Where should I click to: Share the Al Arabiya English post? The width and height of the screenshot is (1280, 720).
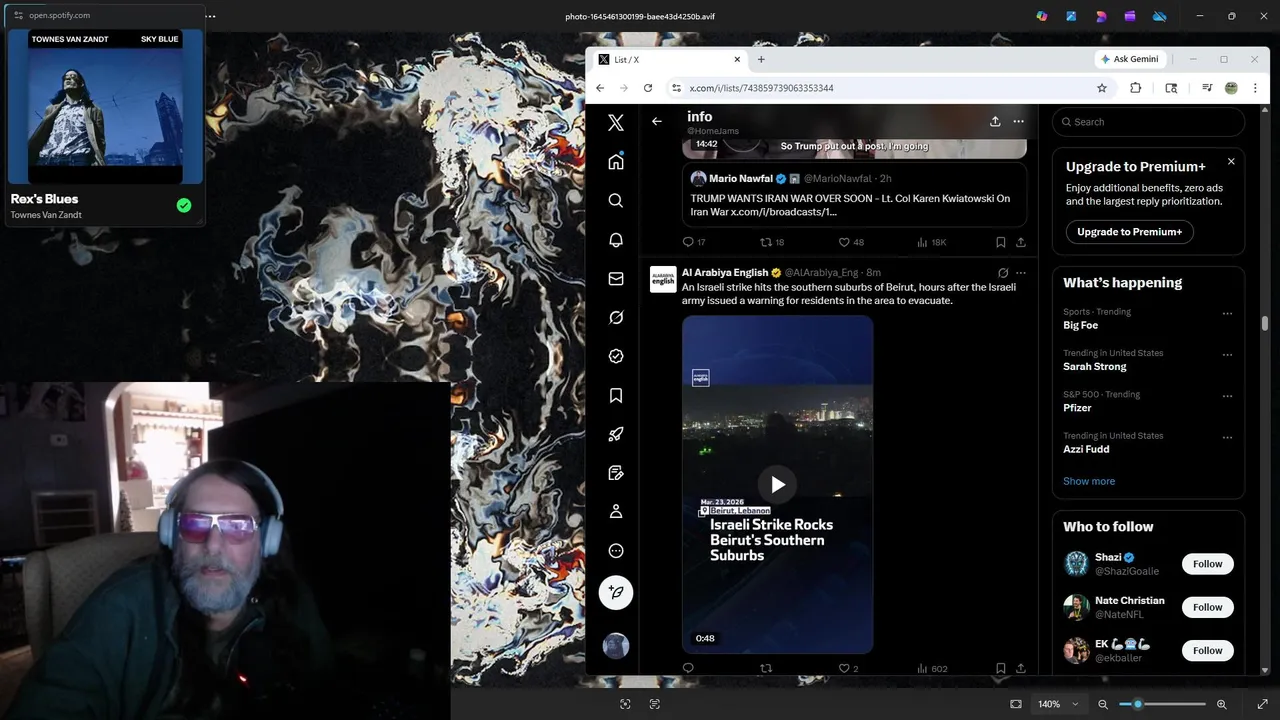tap(1020, 668)
